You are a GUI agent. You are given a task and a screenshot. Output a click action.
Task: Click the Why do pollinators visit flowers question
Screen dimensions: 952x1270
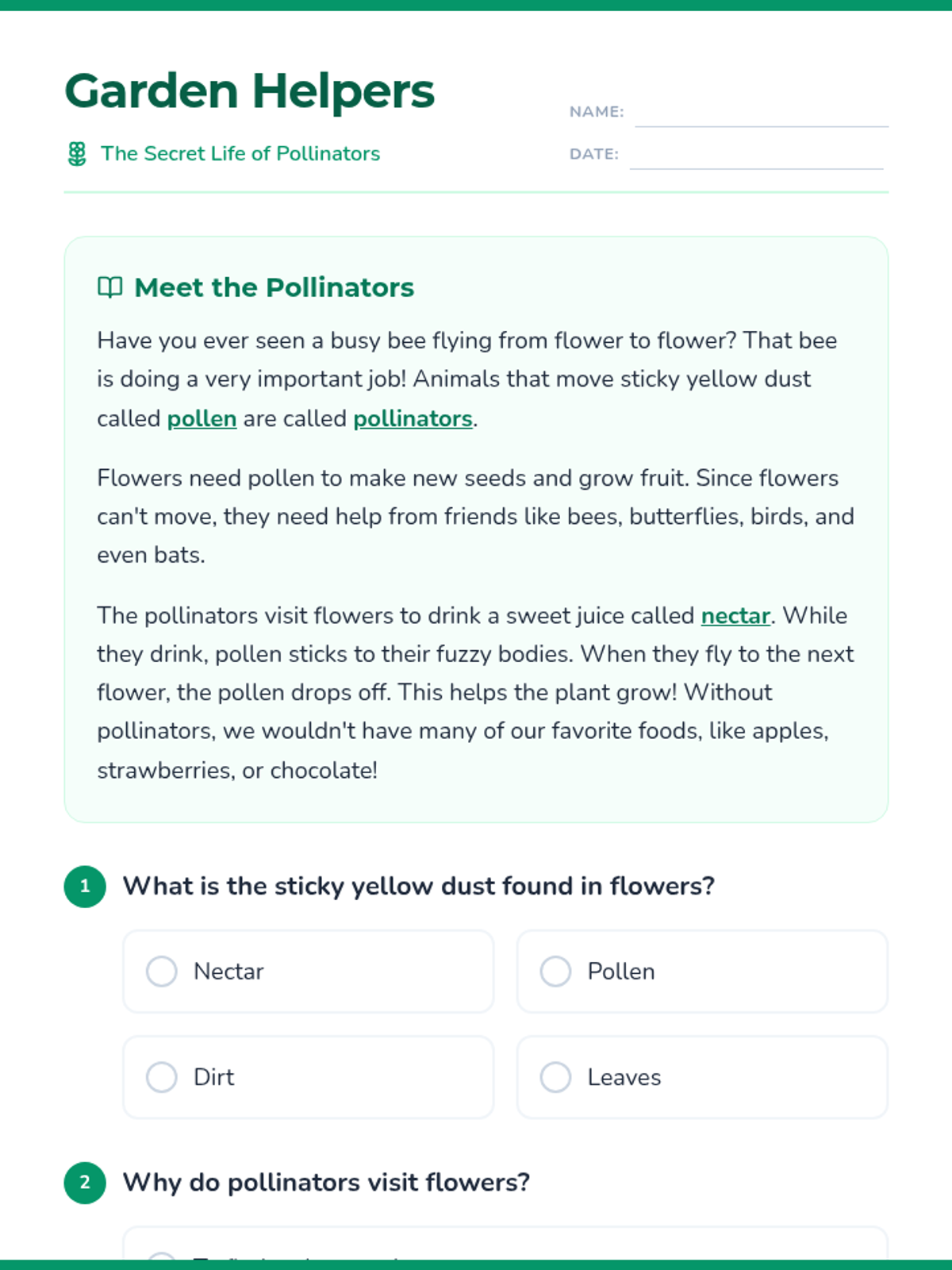click(325, 1183)
